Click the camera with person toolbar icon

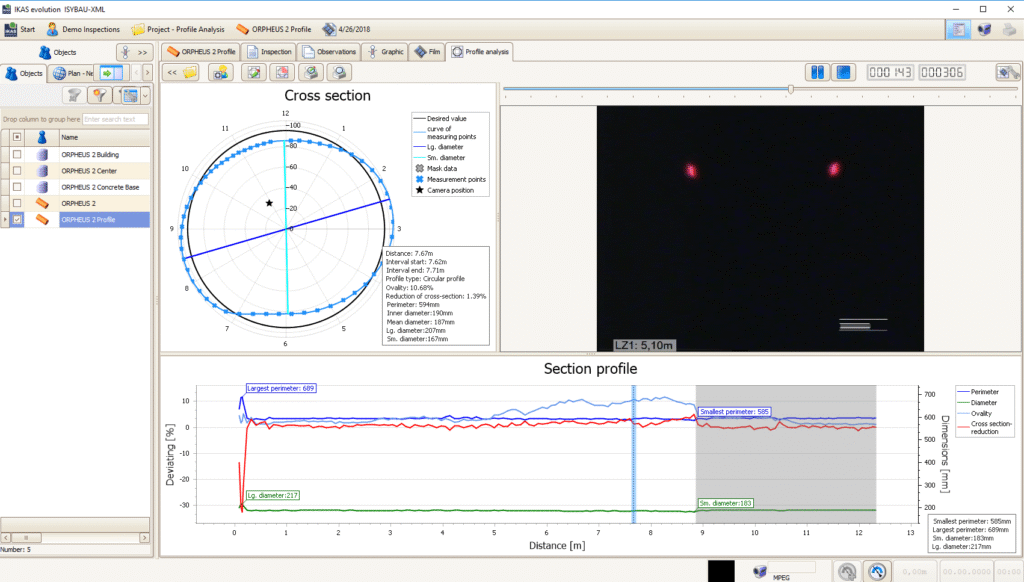221,73
